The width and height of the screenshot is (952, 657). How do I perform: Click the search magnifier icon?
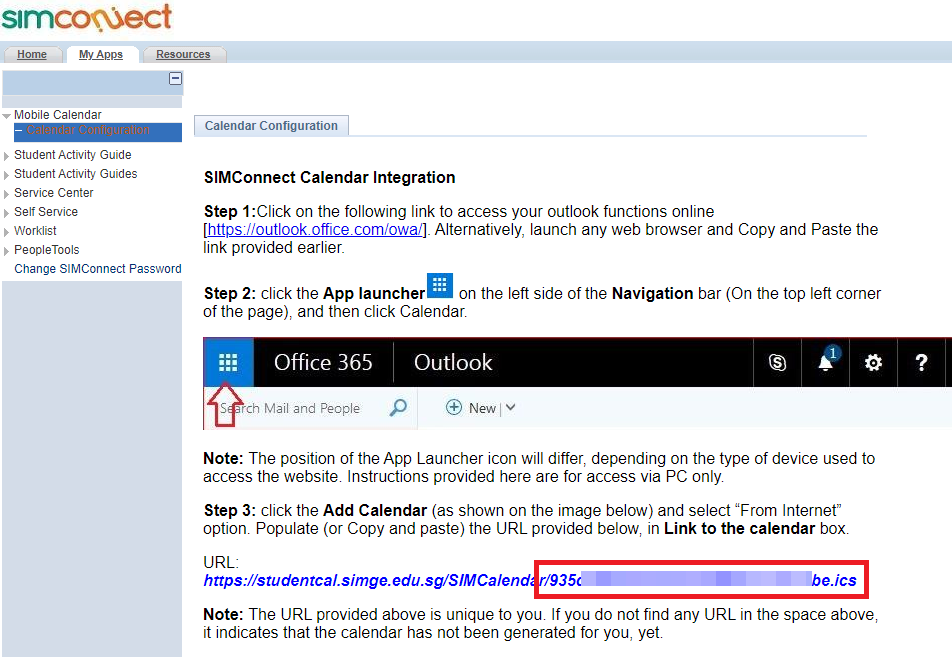point(398,407)
